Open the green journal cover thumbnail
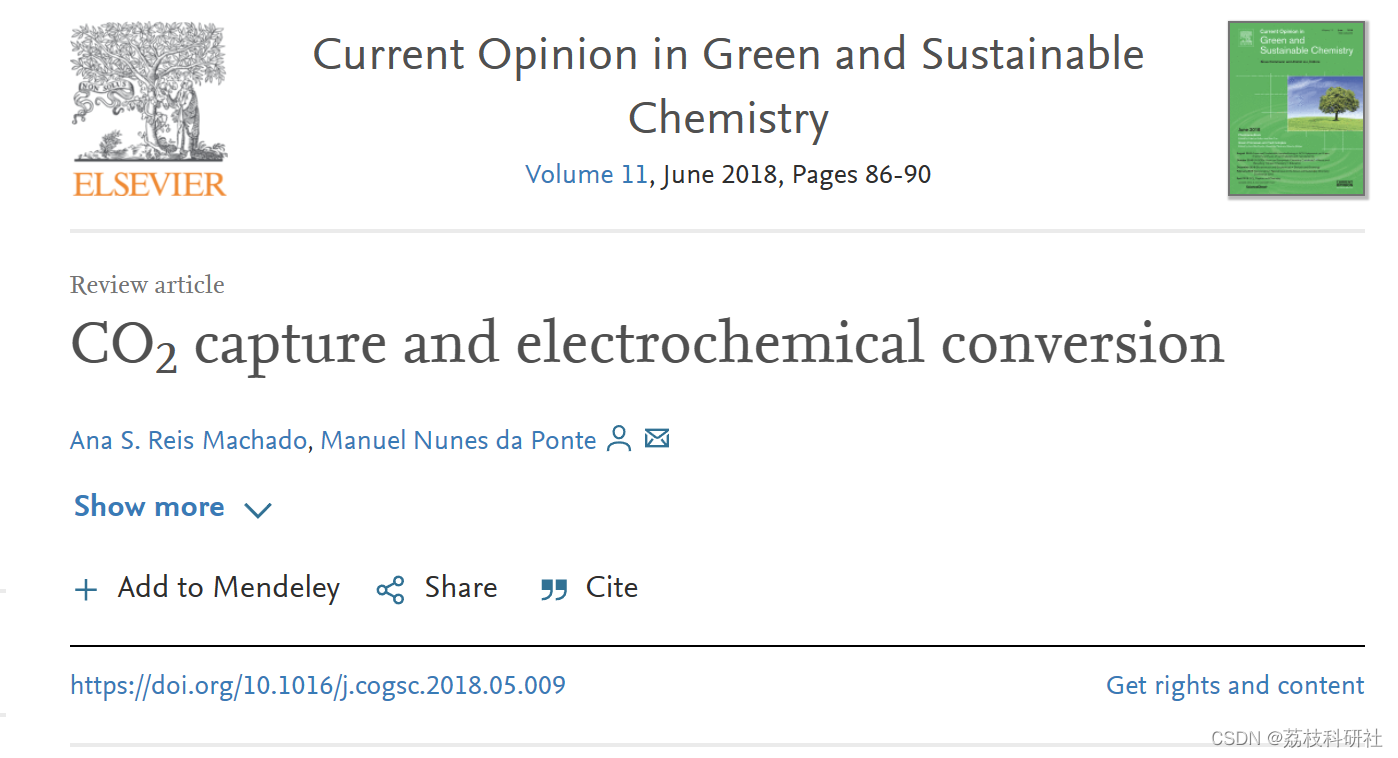Screen dimensions: 1398x758 [x=1296, y=109]
